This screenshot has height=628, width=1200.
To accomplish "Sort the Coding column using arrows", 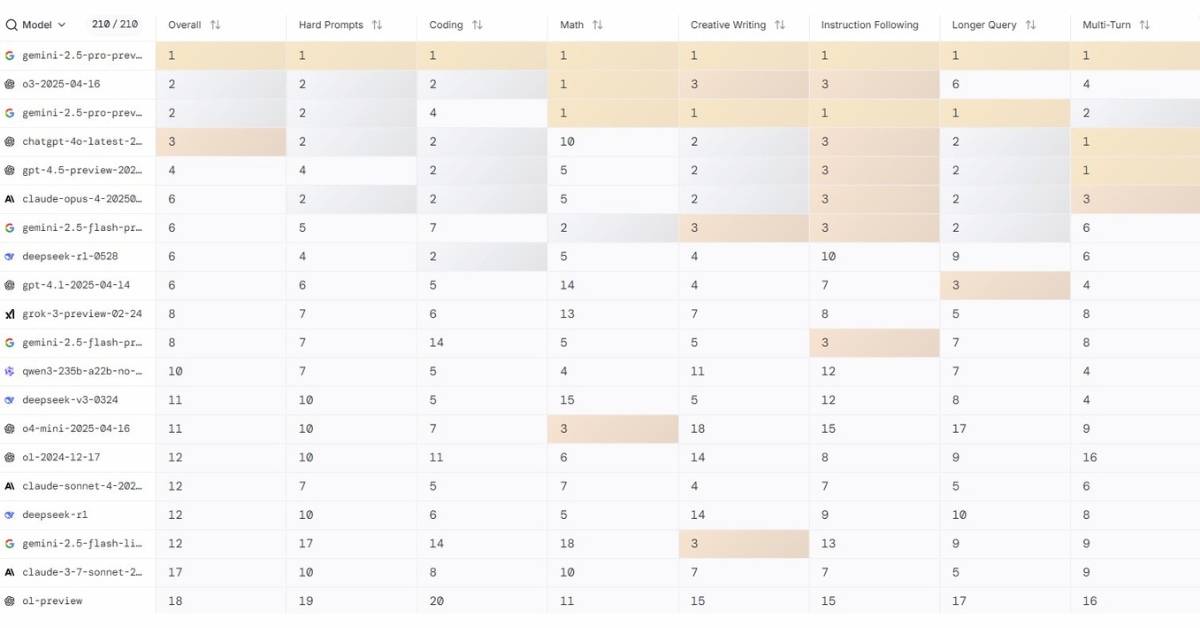I will click(477, 25).
